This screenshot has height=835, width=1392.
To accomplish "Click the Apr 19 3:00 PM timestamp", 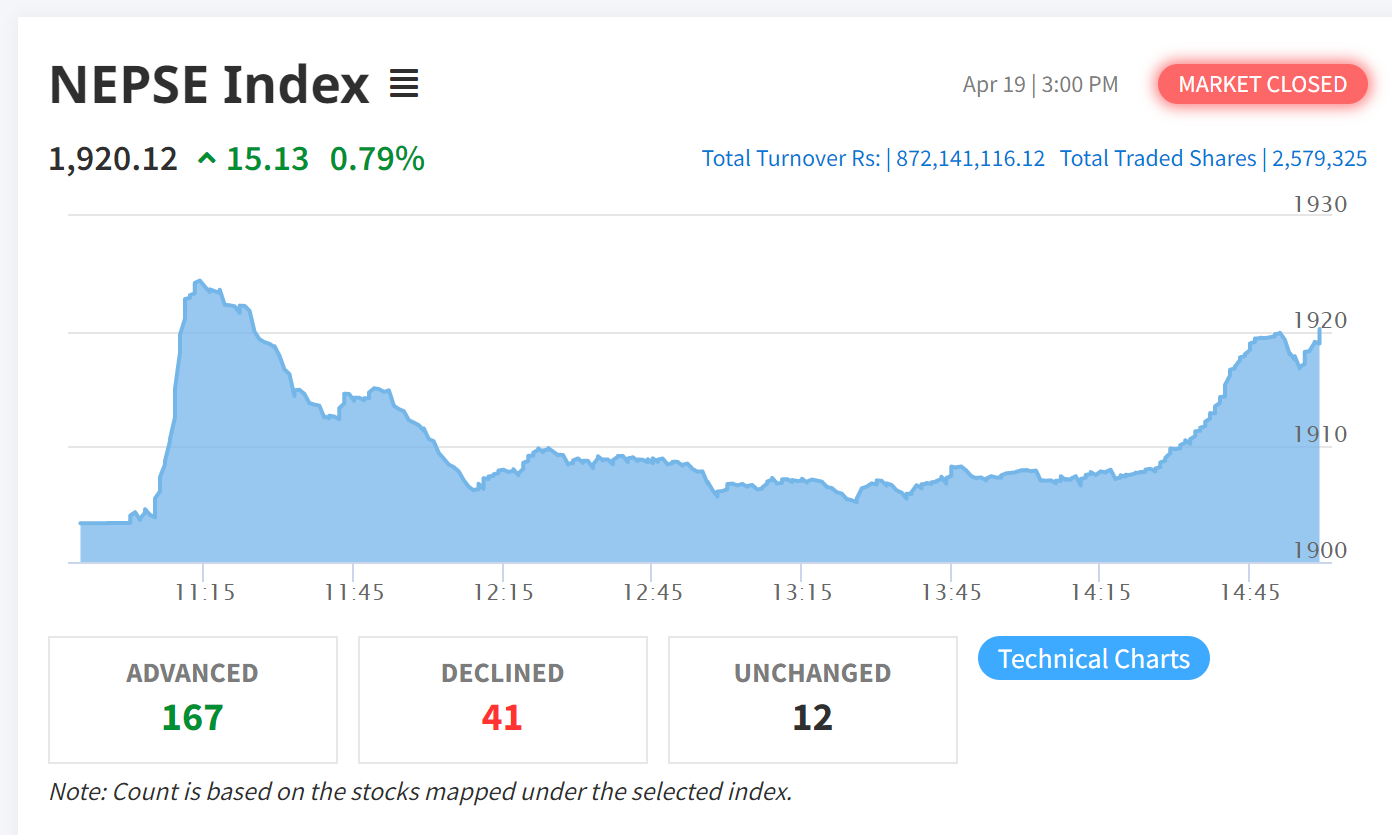I will coord(1040,84).
